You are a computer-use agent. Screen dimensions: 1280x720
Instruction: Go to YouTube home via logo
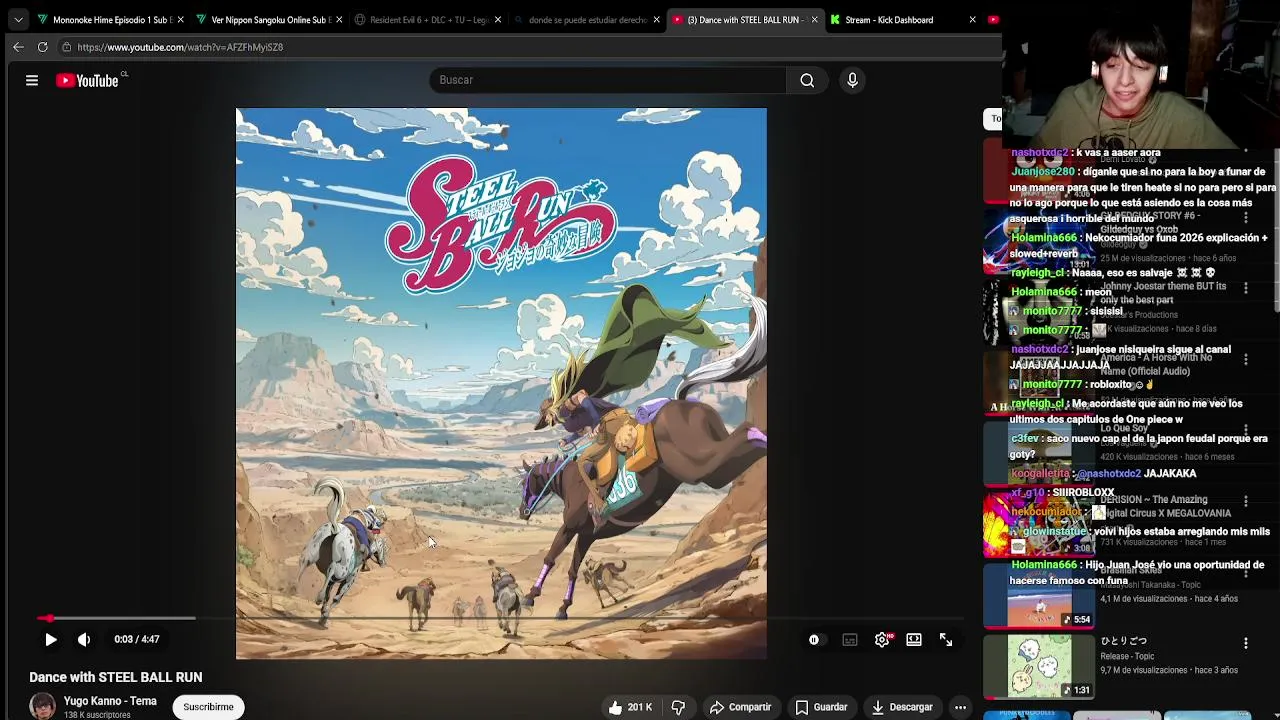[x=87, y=80]
